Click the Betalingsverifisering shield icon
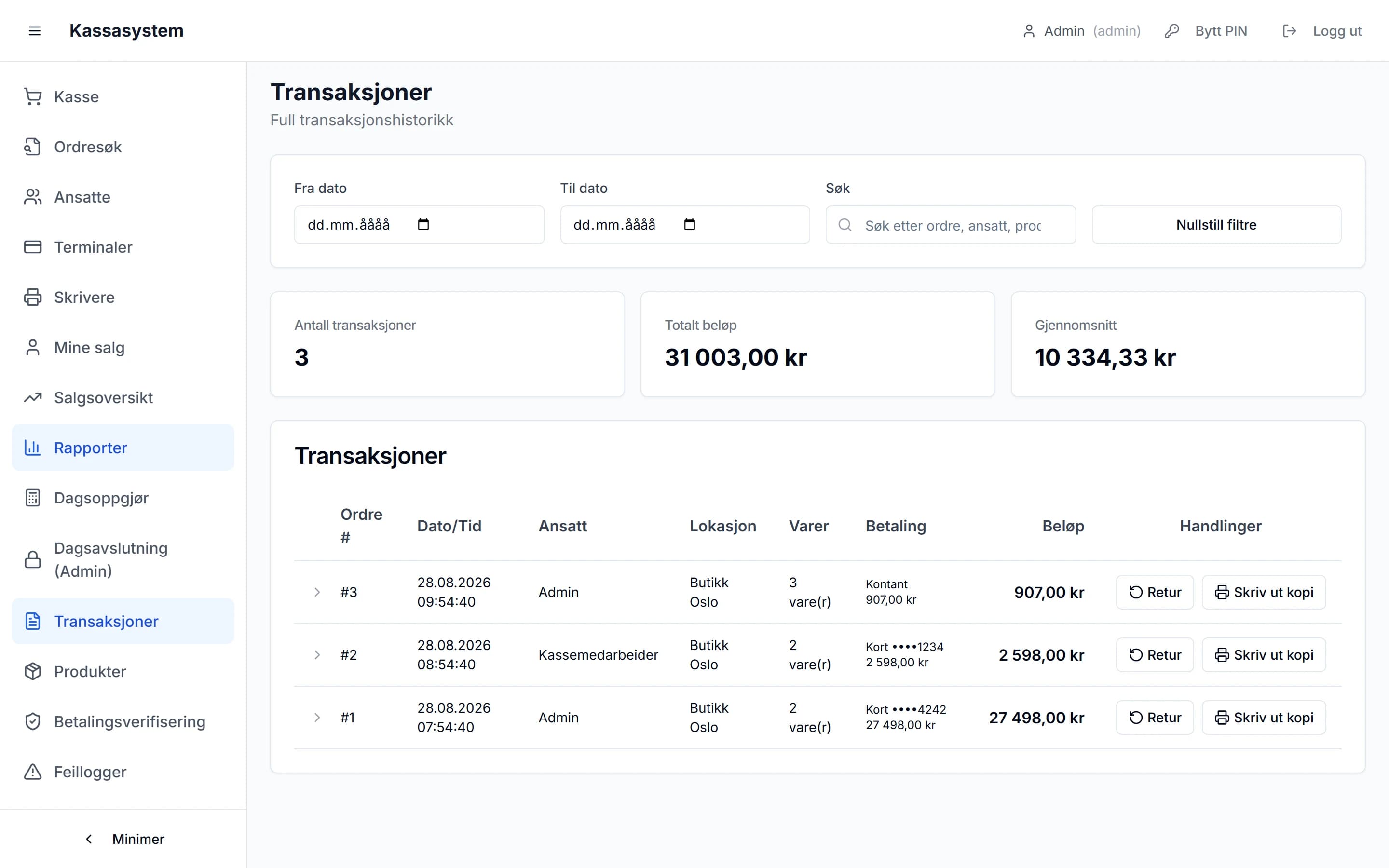Screen dimensions: 1389x868 pyautogui.click(x=33, y=721)
